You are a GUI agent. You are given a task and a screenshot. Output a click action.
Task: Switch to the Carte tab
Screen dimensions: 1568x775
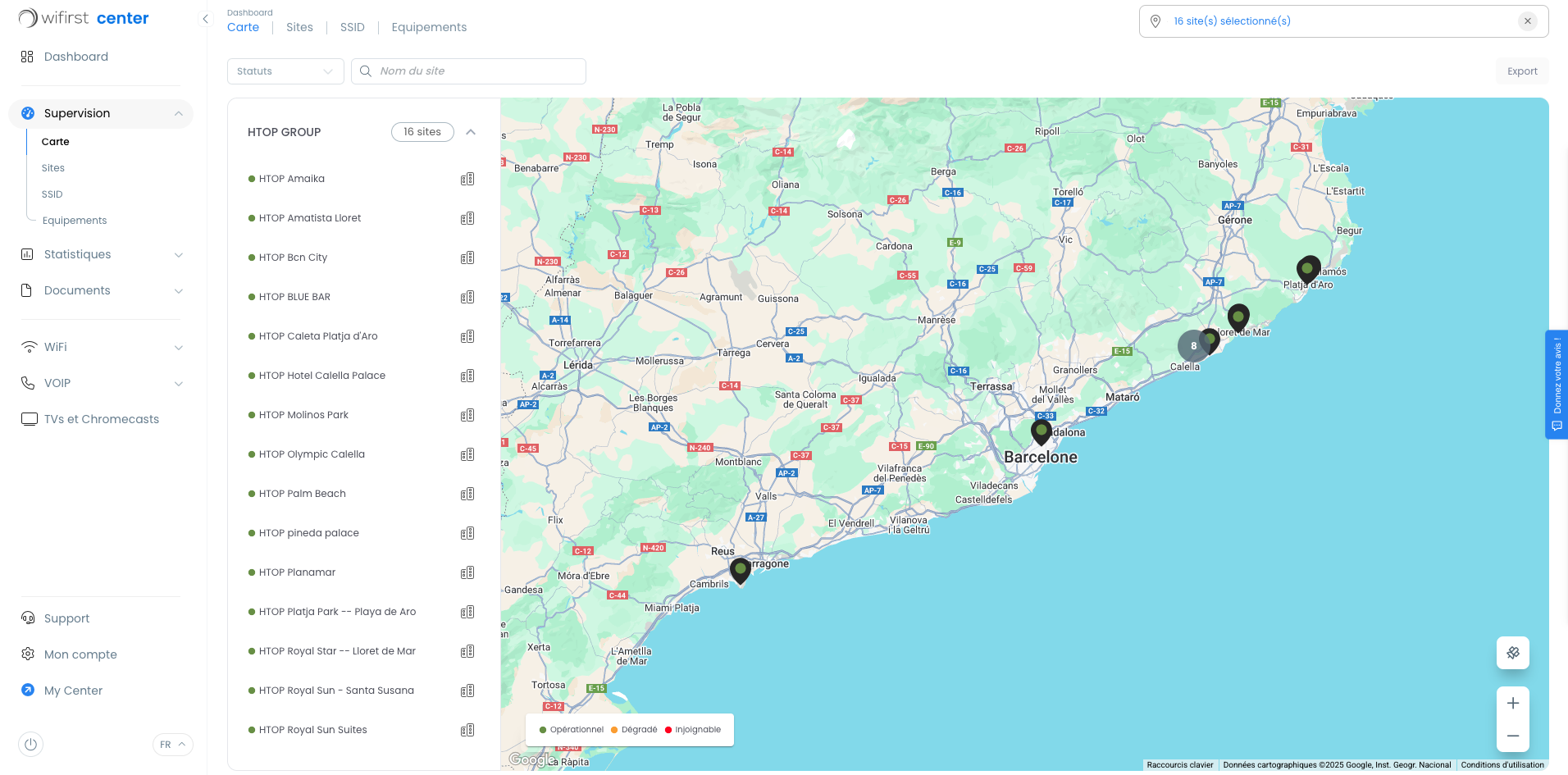point(243,27)
